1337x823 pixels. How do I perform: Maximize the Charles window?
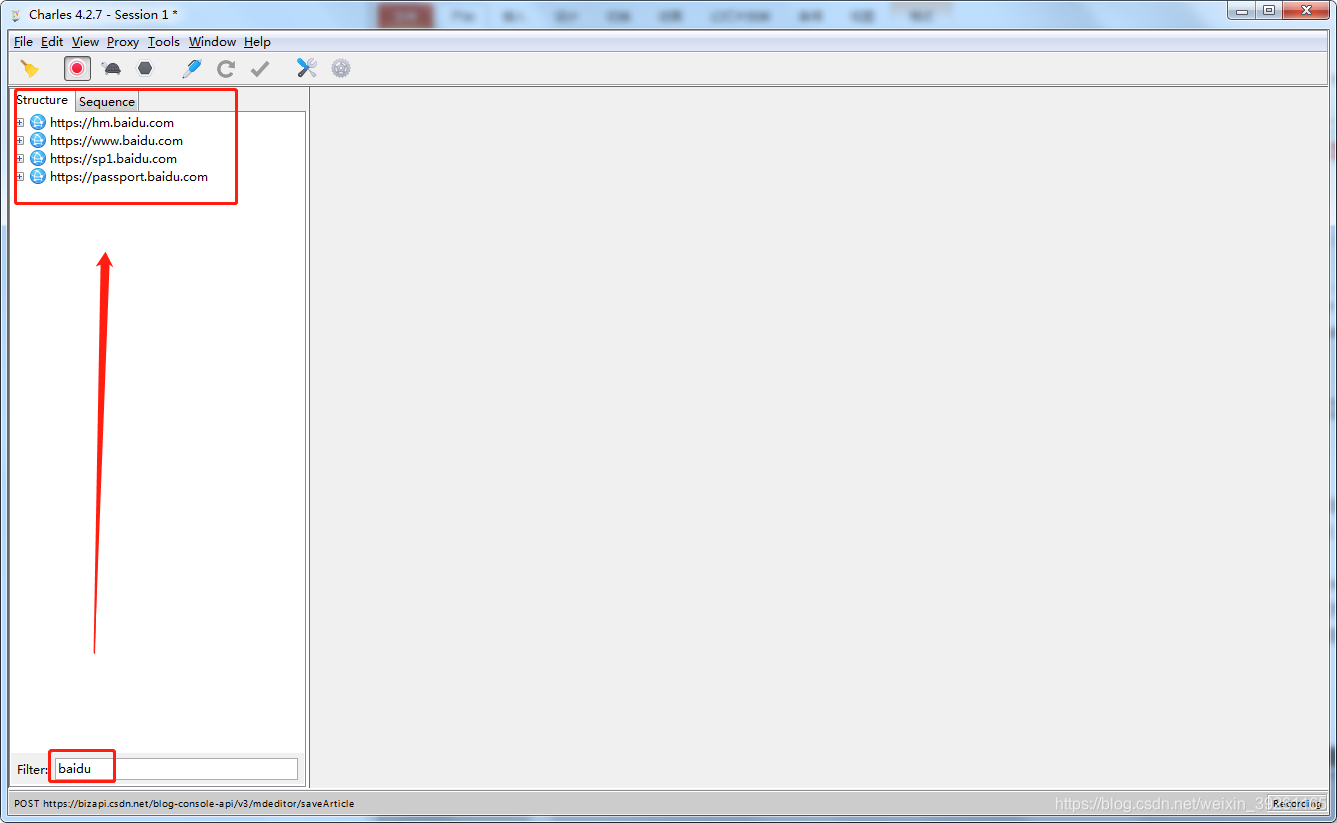(x=1269, y=11)
